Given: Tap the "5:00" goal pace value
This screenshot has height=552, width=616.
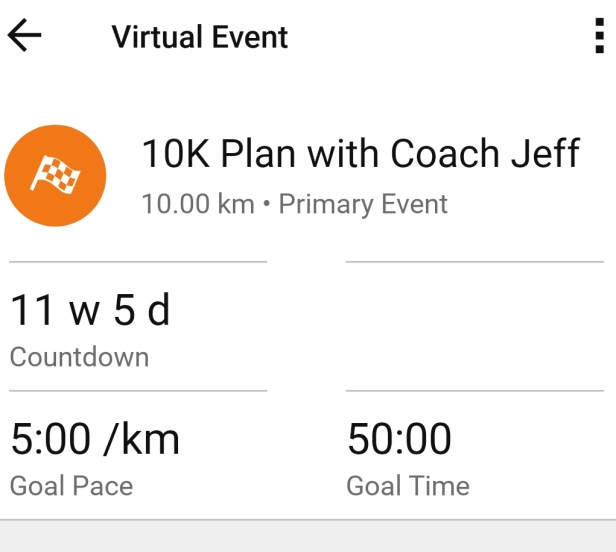Looking at the screenshot, I should click(x=48, y=440).
